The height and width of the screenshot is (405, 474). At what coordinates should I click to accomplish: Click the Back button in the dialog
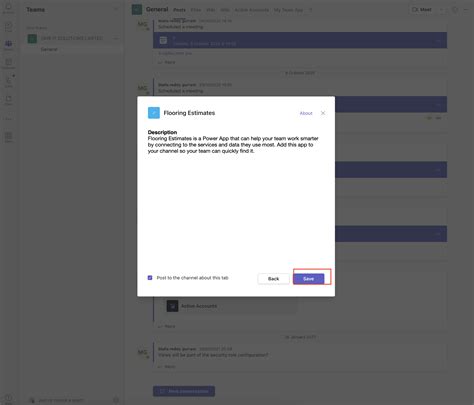[273, 279]
